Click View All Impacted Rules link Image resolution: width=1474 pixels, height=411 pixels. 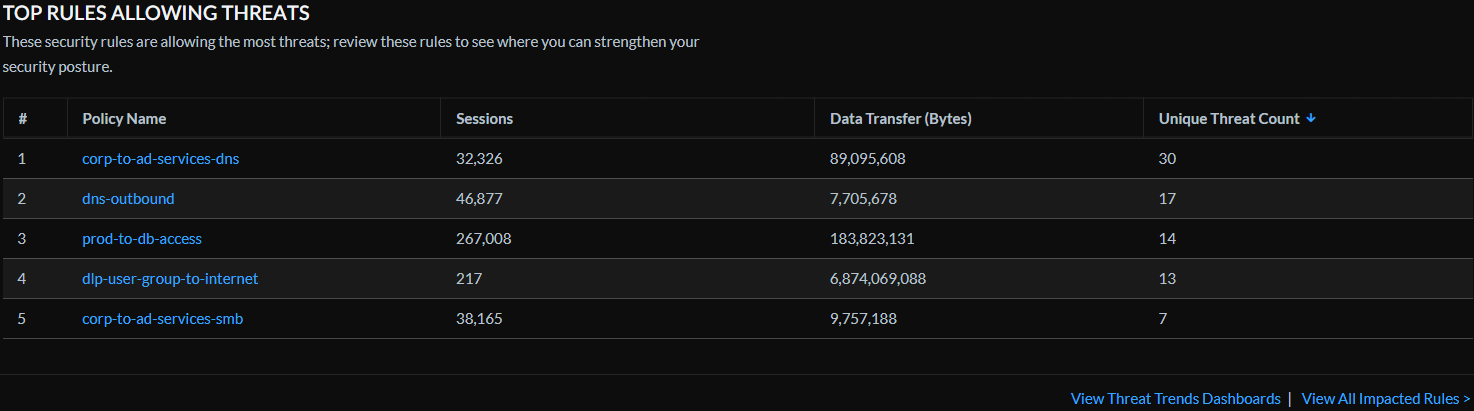tap(1385, 398)
